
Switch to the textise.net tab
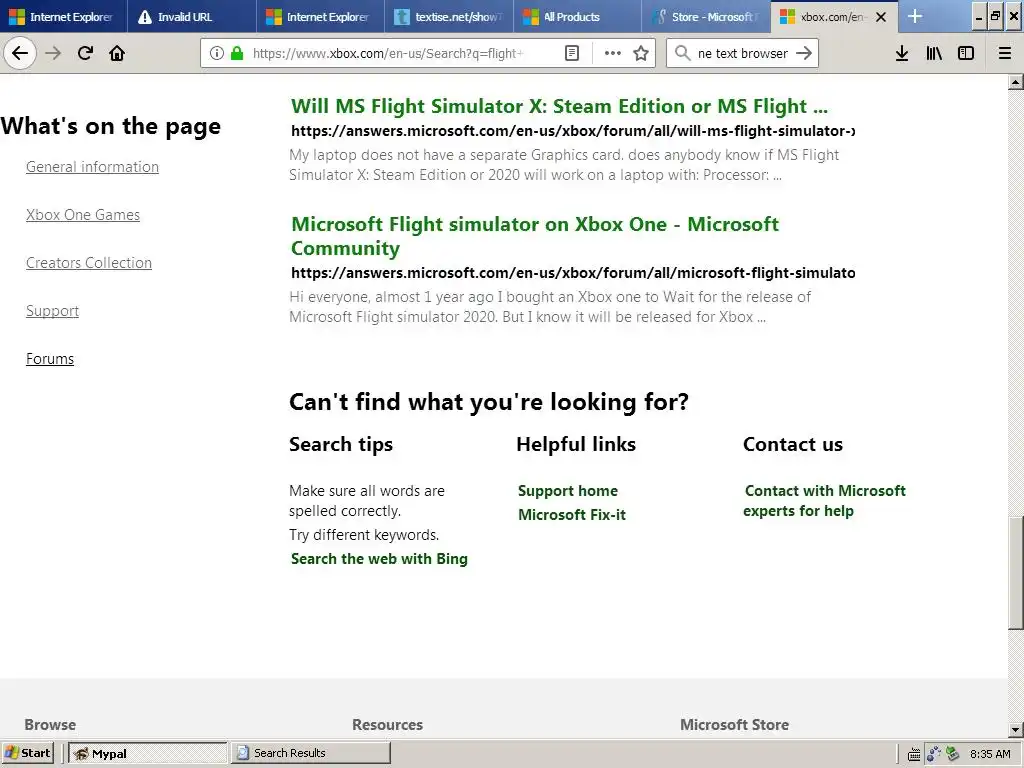449,17
